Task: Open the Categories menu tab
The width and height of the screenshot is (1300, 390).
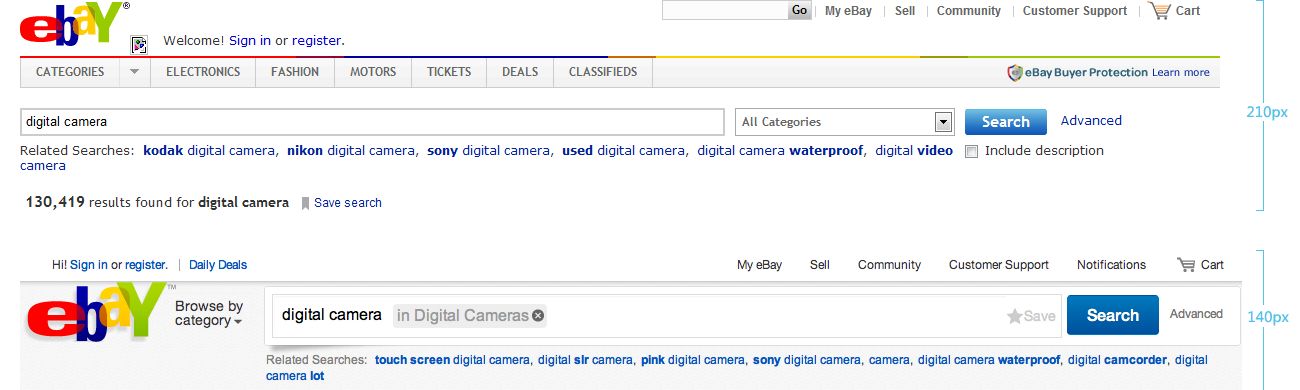Action: click(x=70, y=72)
